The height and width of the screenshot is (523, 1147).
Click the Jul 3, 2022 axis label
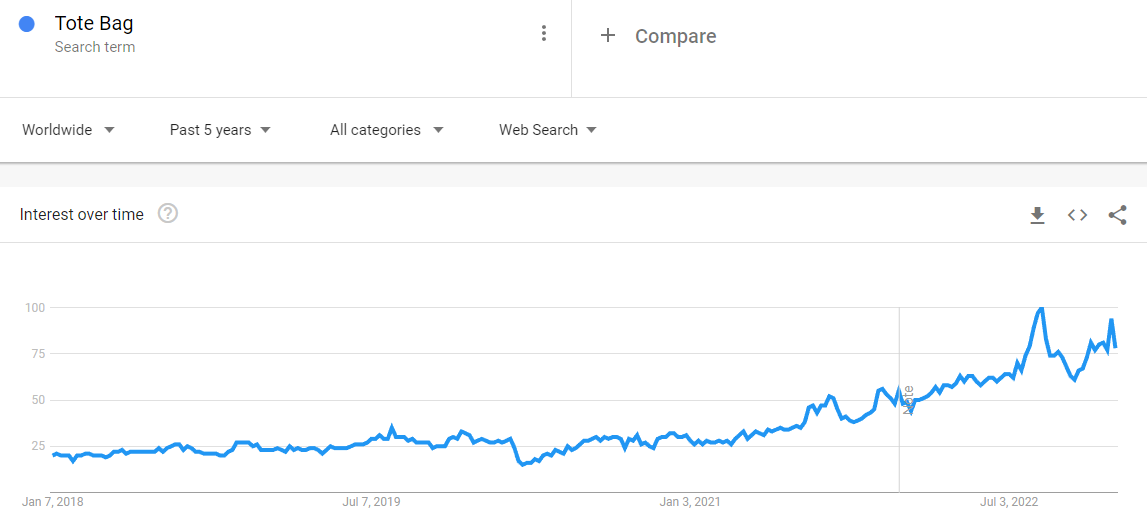1009,501
